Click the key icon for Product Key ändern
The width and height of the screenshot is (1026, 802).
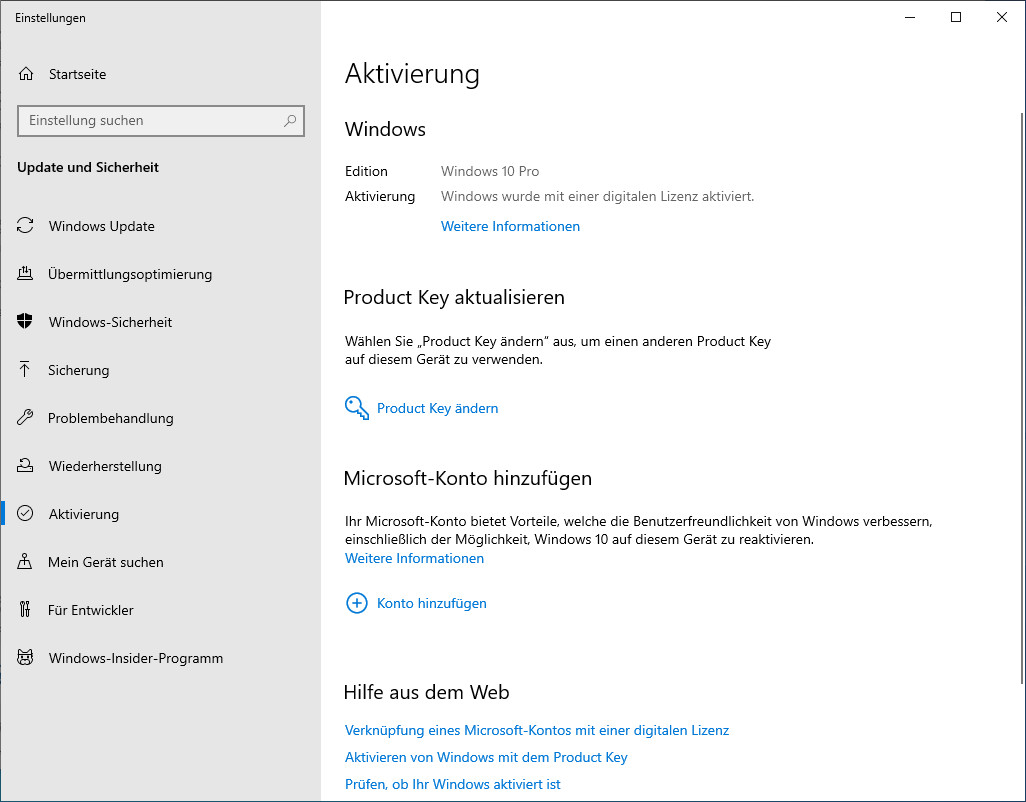click(x=357, y=408)
